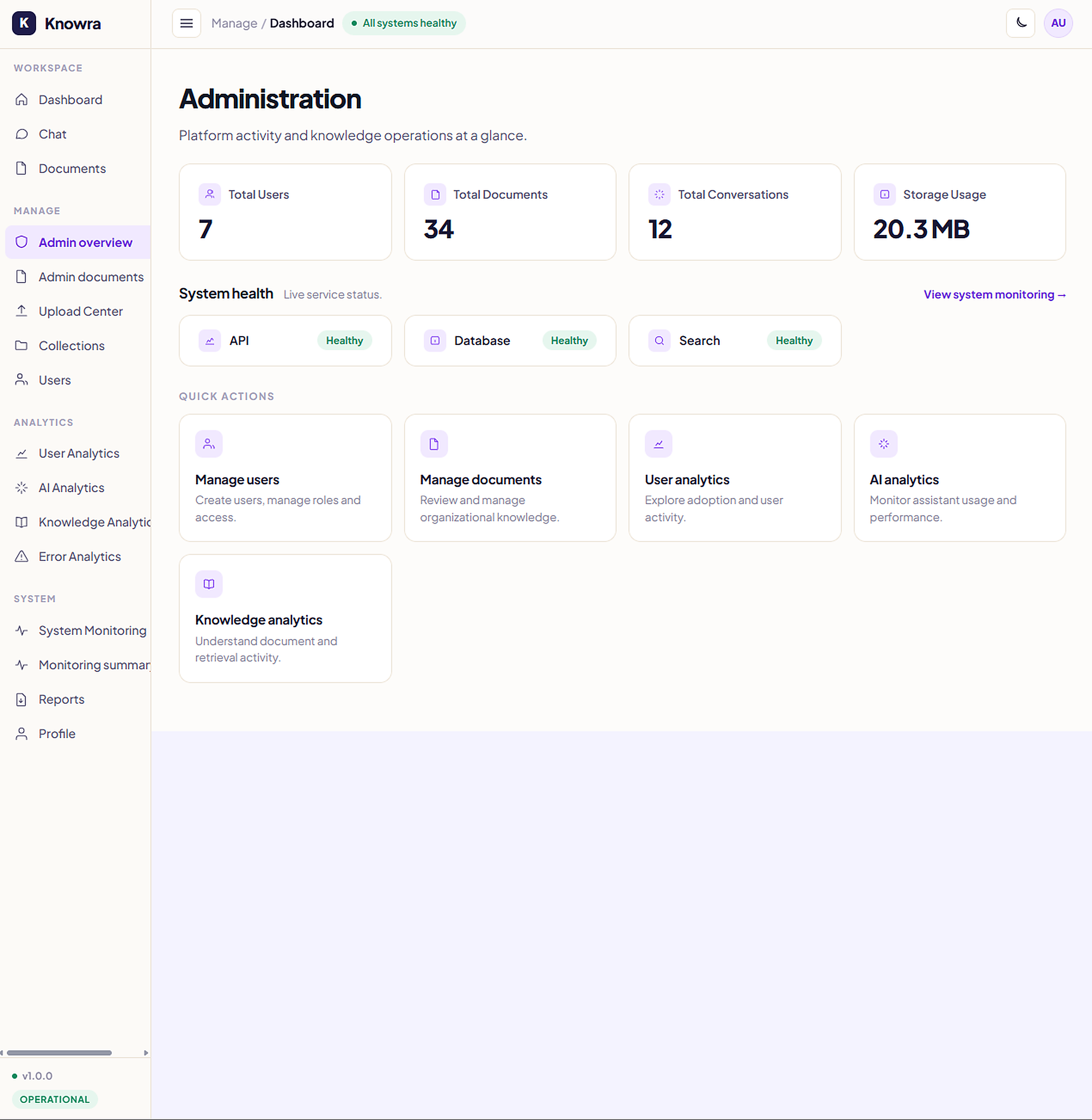Click the folder icon beside Collections
This screenshot has height=1120, width=1092.
click(x=21, y=345)
